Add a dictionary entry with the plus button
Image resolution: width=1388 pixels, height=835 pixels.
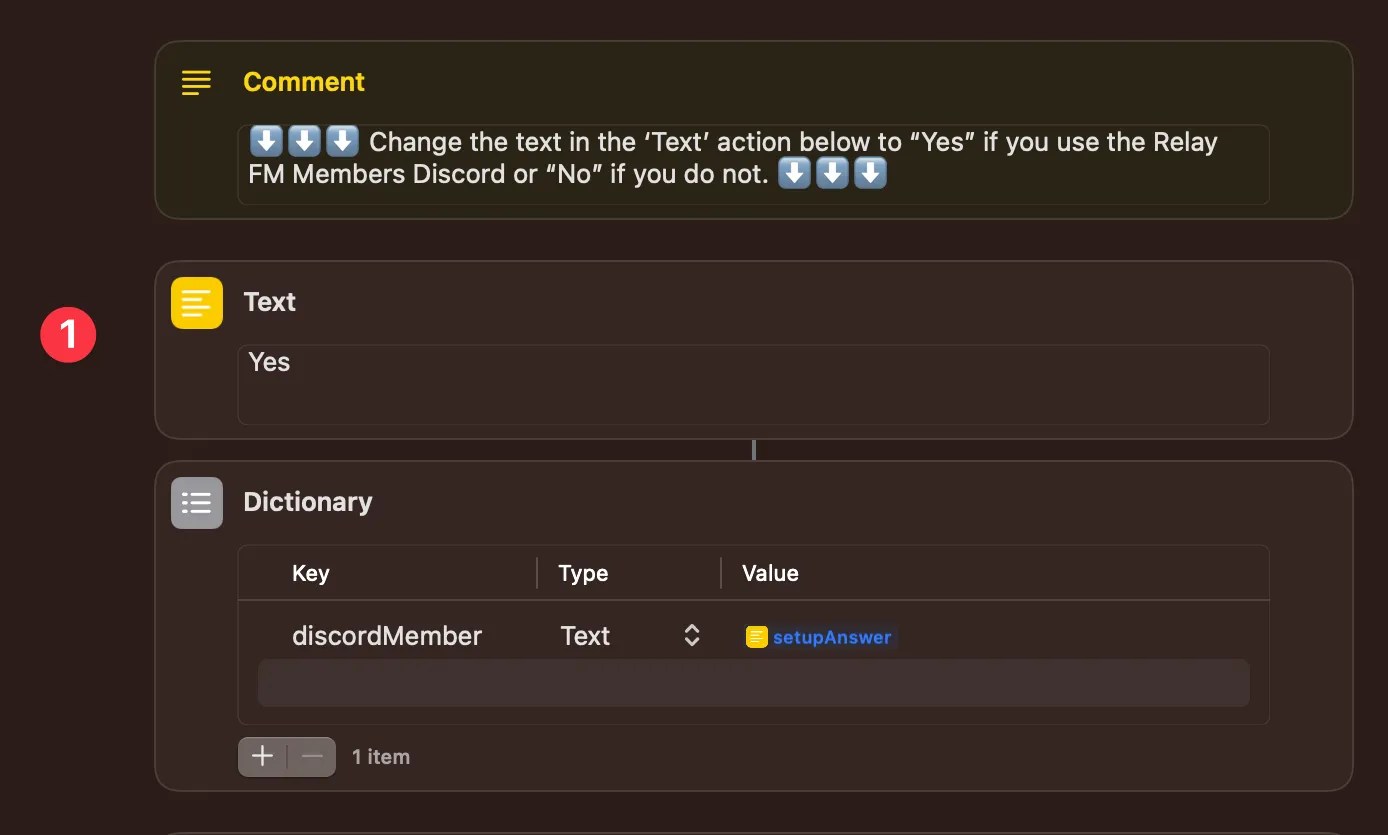tap(261, 757)
